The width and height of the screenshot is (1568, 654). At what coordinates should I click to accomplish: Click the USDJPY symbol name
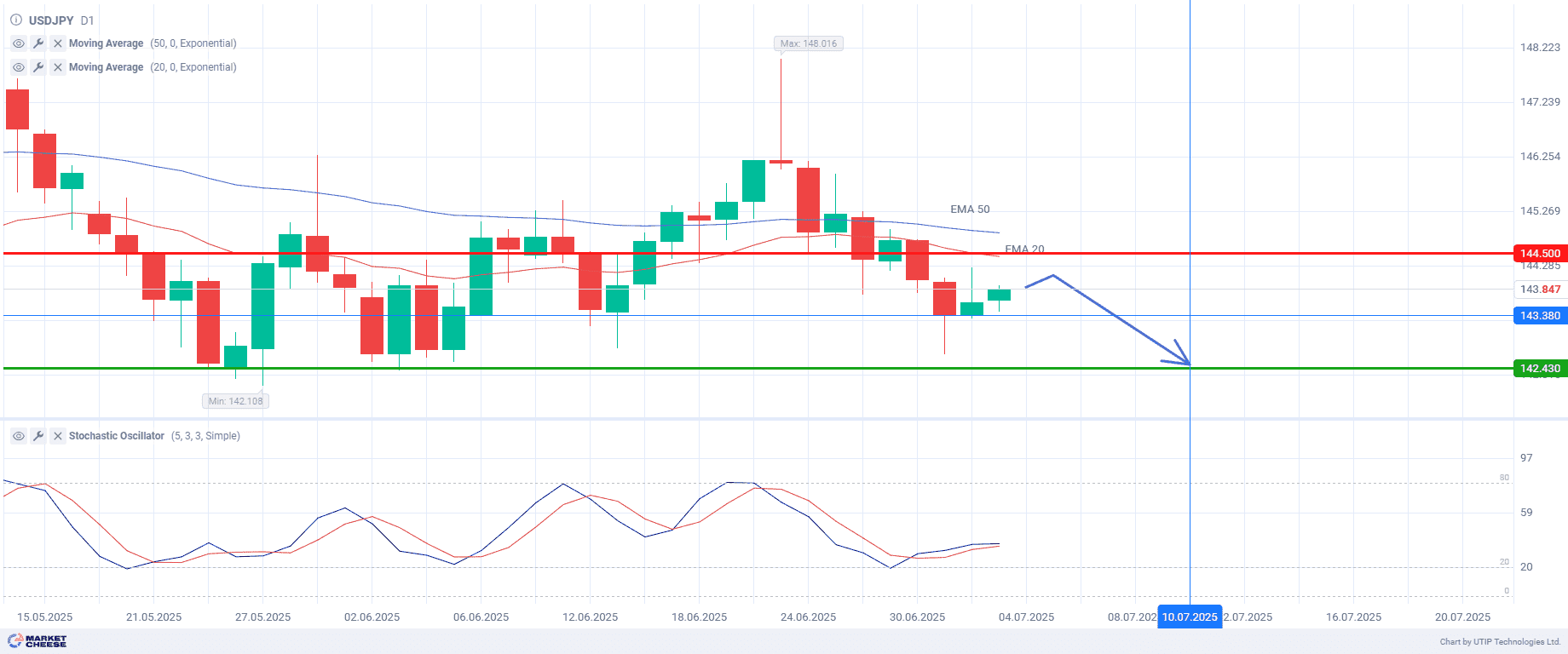[x=51, y=20]
